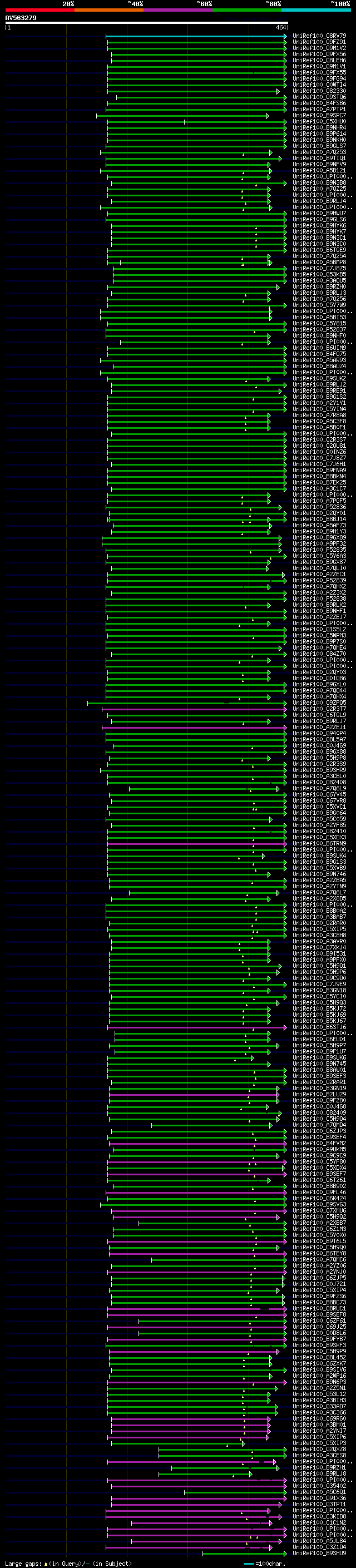The image size is (356, 1568).
Task: Open hit UniRef100_Q8LEH6
Action: 319,60
